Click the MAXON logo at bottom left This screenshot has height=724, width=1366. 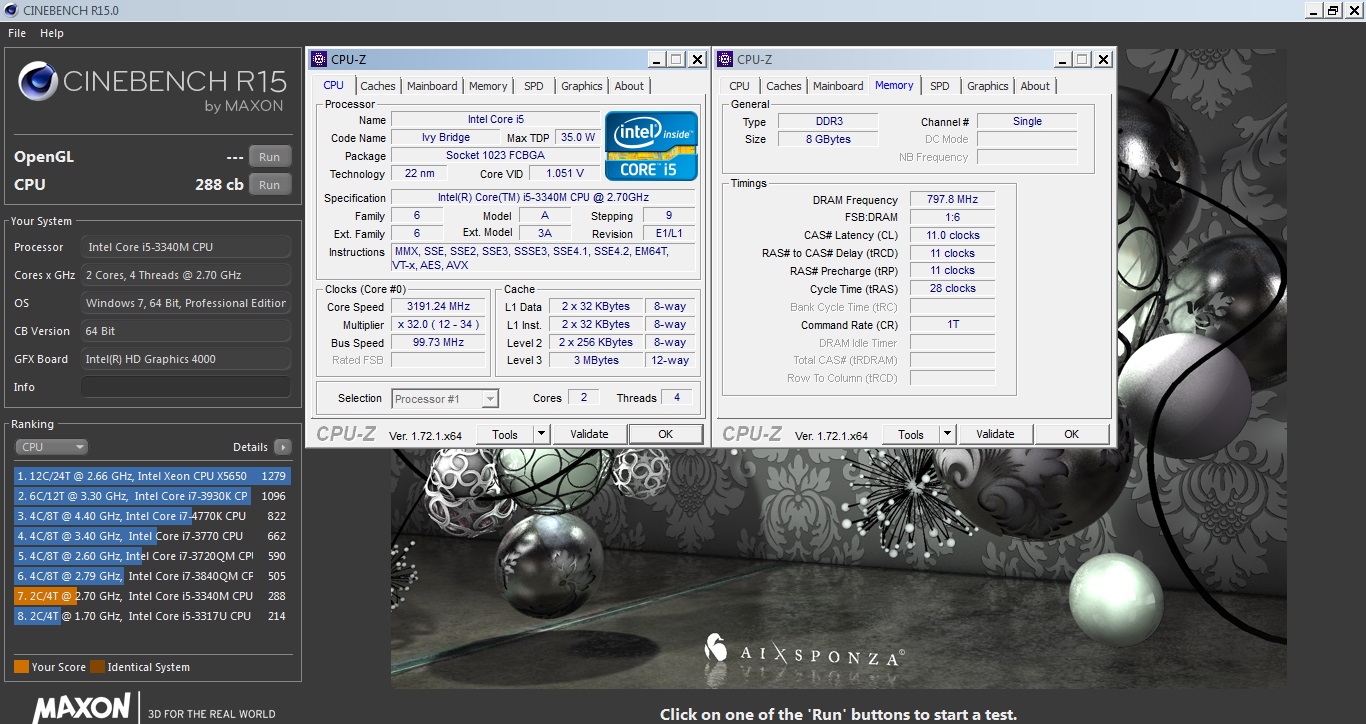[x=82, y=708]
